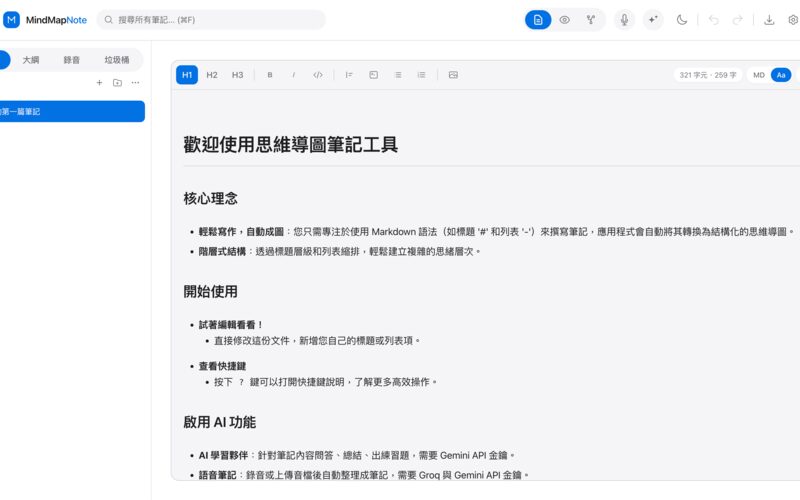
Task: Insert image from toolbar
Action: click(x=453, y=75)
